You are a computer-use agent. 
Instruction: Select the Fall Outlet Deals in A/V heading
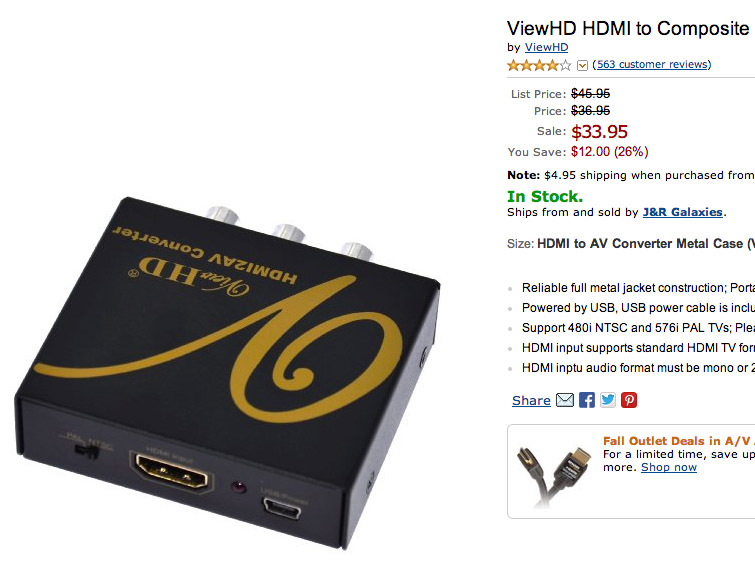679,441
